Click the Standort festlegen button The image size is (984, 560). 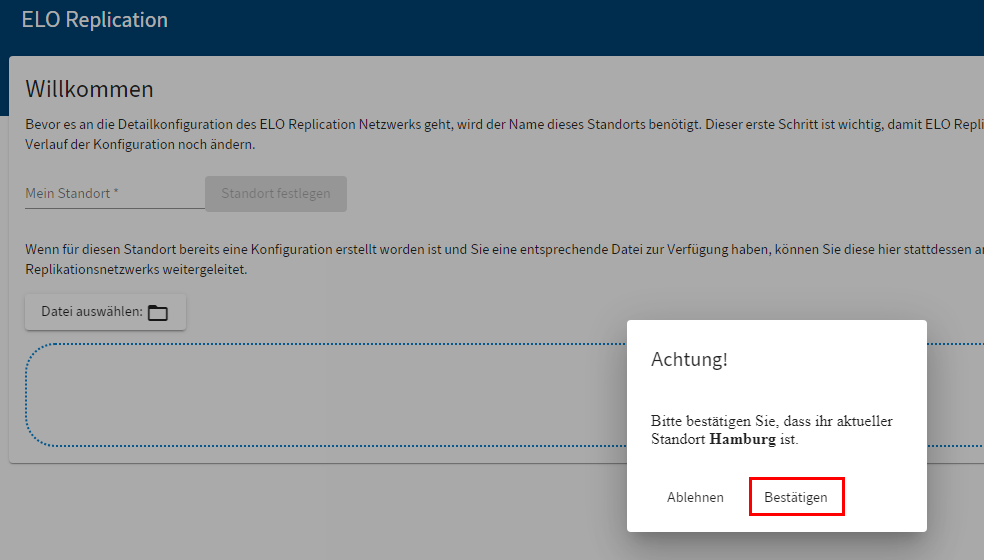(x=275, y=193)
